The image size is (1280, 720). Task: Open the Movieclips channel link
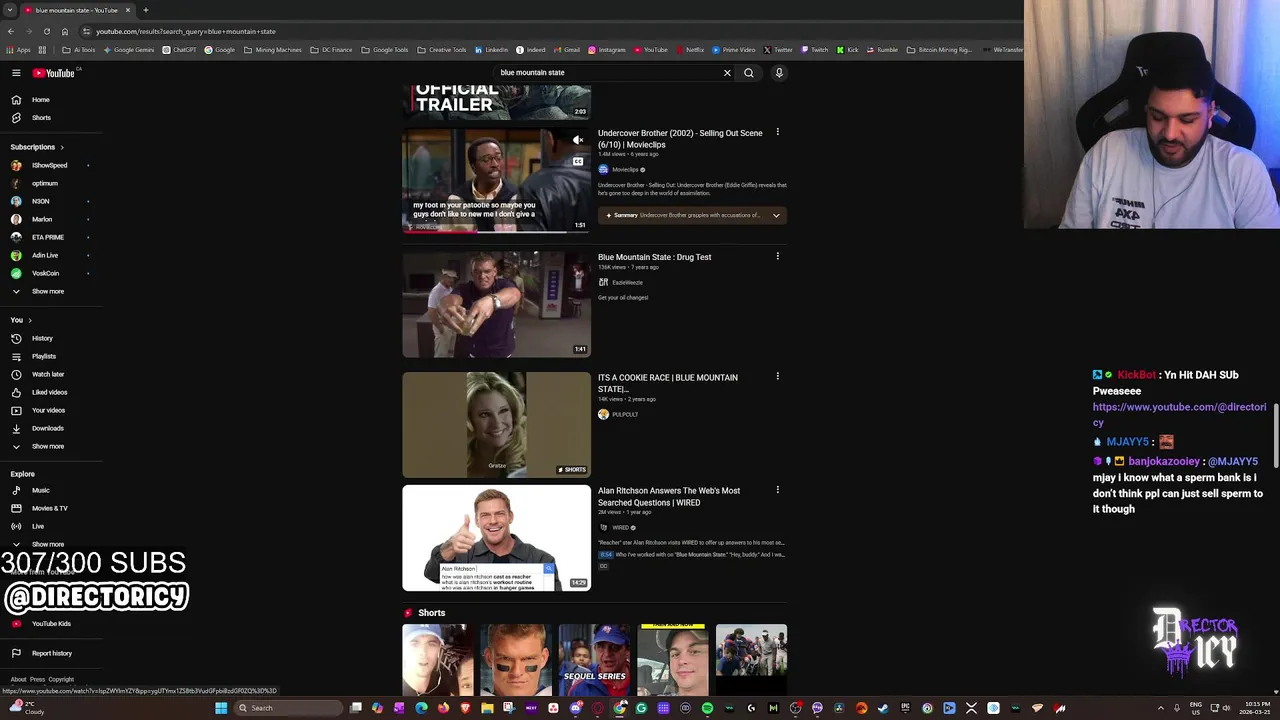tap(624, 169)
